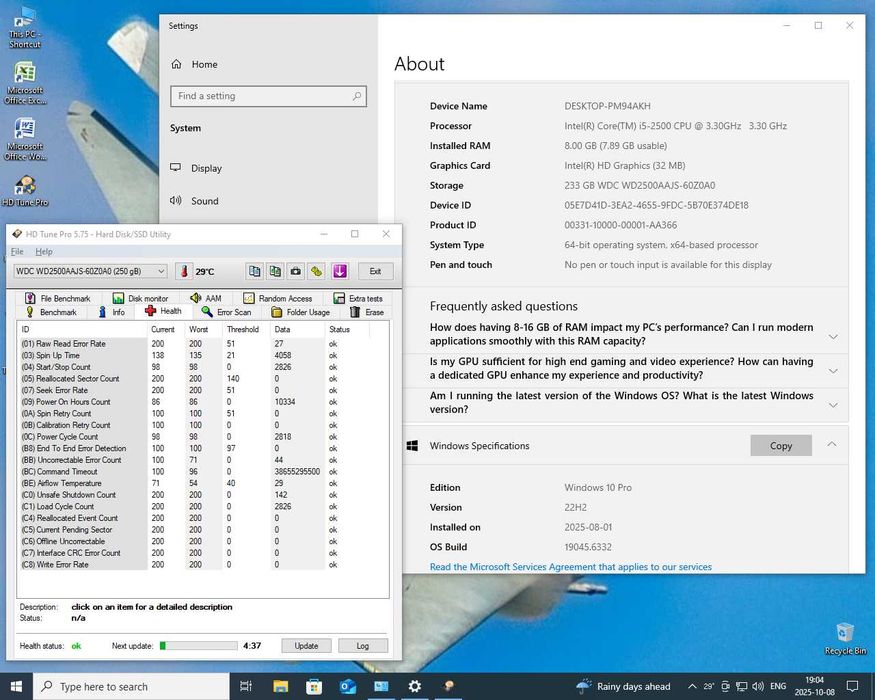Select the Info tab
875x700 pixels.
(x=112, y=312)
